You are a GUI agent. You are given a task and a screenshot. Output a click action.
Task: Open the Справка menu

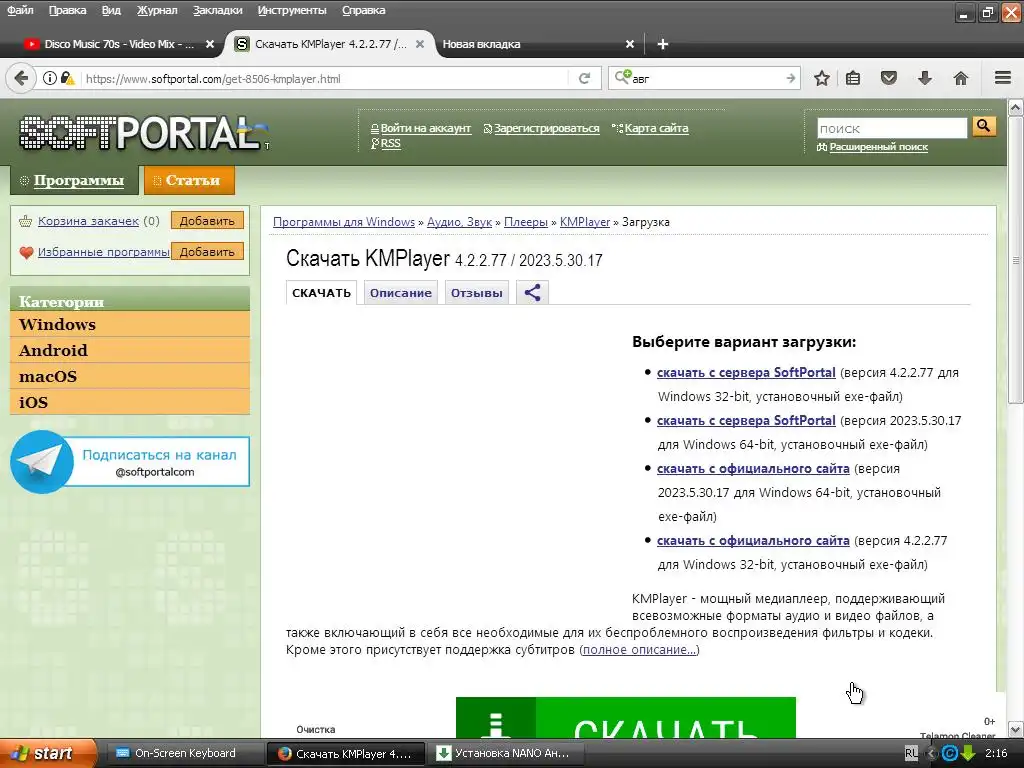[x=364, y=10]
